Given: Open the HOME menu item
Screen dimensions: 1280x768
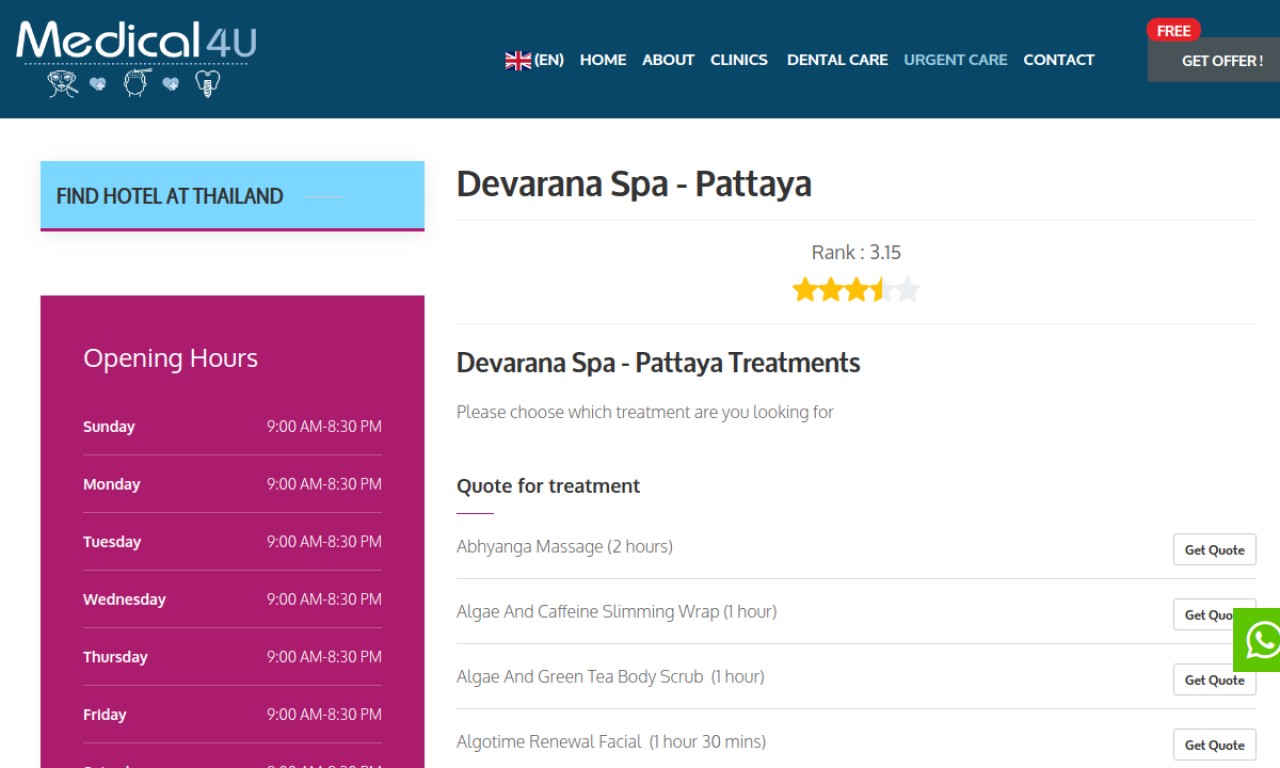Looking at the screenshot, I should click(603, 60).
